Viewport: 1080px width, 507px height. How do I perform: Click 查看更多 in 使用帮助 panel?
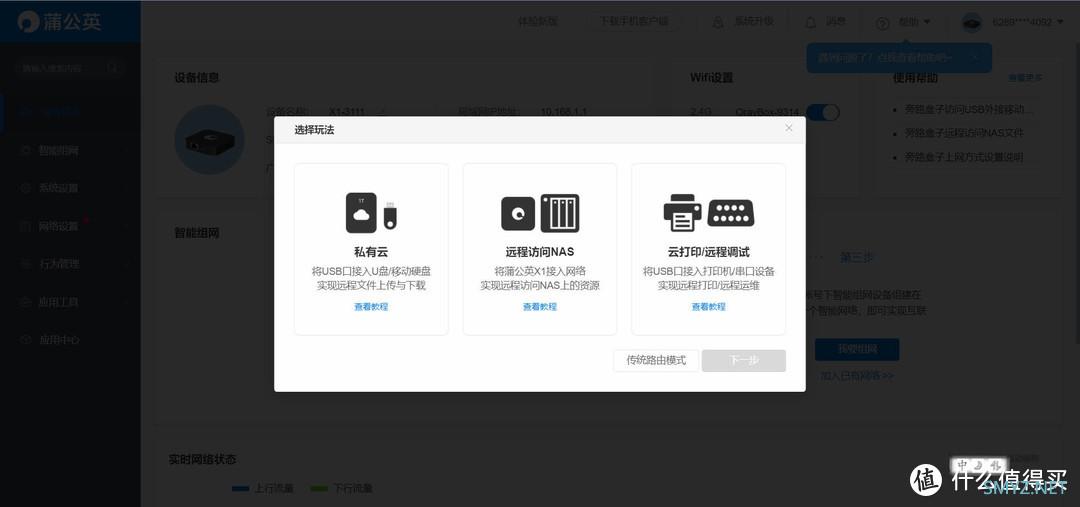tap(1025, 78)
